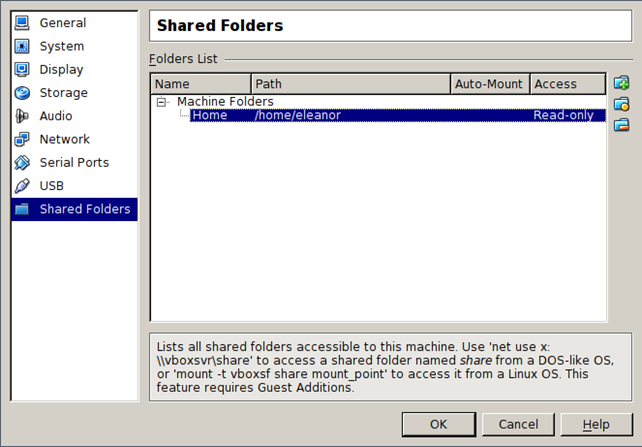This screenshot has height=447, width=642.
Task: Click the USB plug icon
Action: 22,186
